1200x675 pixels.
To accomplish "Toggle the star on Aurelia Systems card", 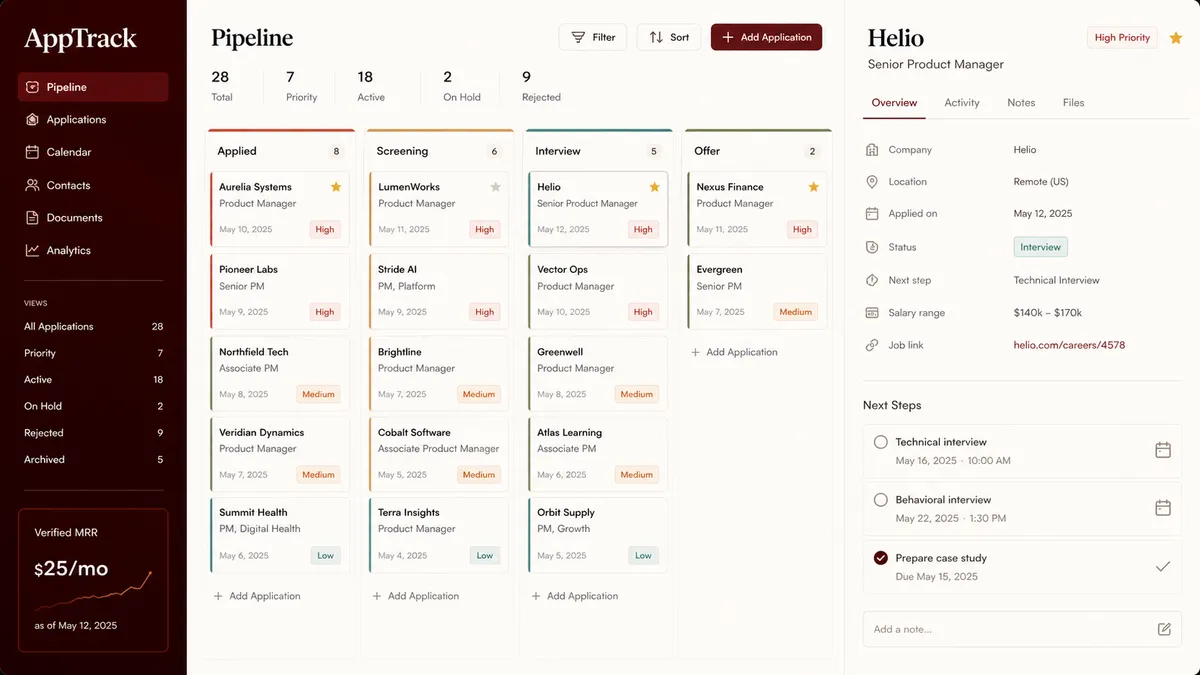I will pos(336,187).
